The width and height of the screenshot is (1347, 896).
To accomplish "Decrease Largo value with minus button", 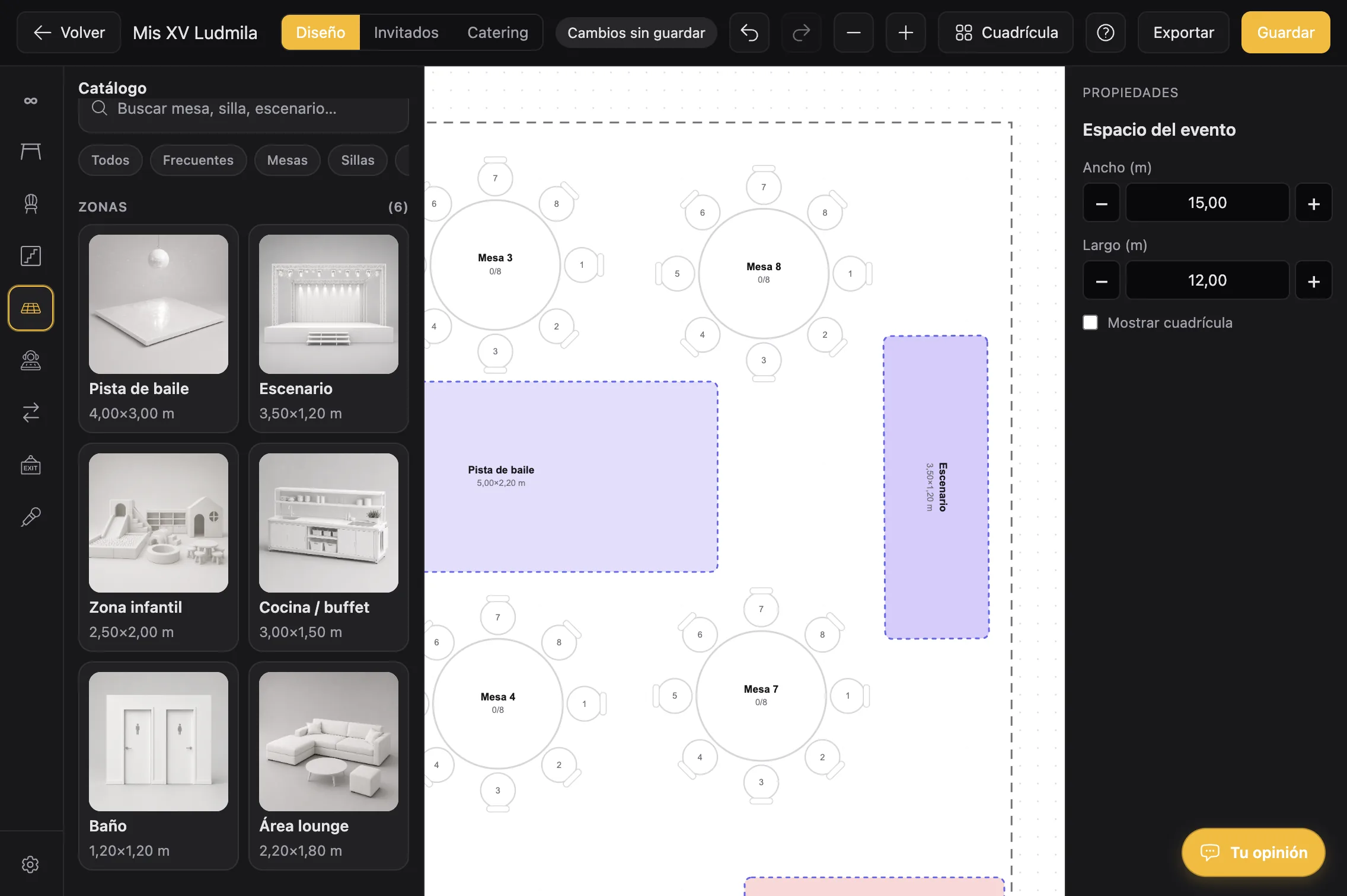I will (x=1102, y=281).
